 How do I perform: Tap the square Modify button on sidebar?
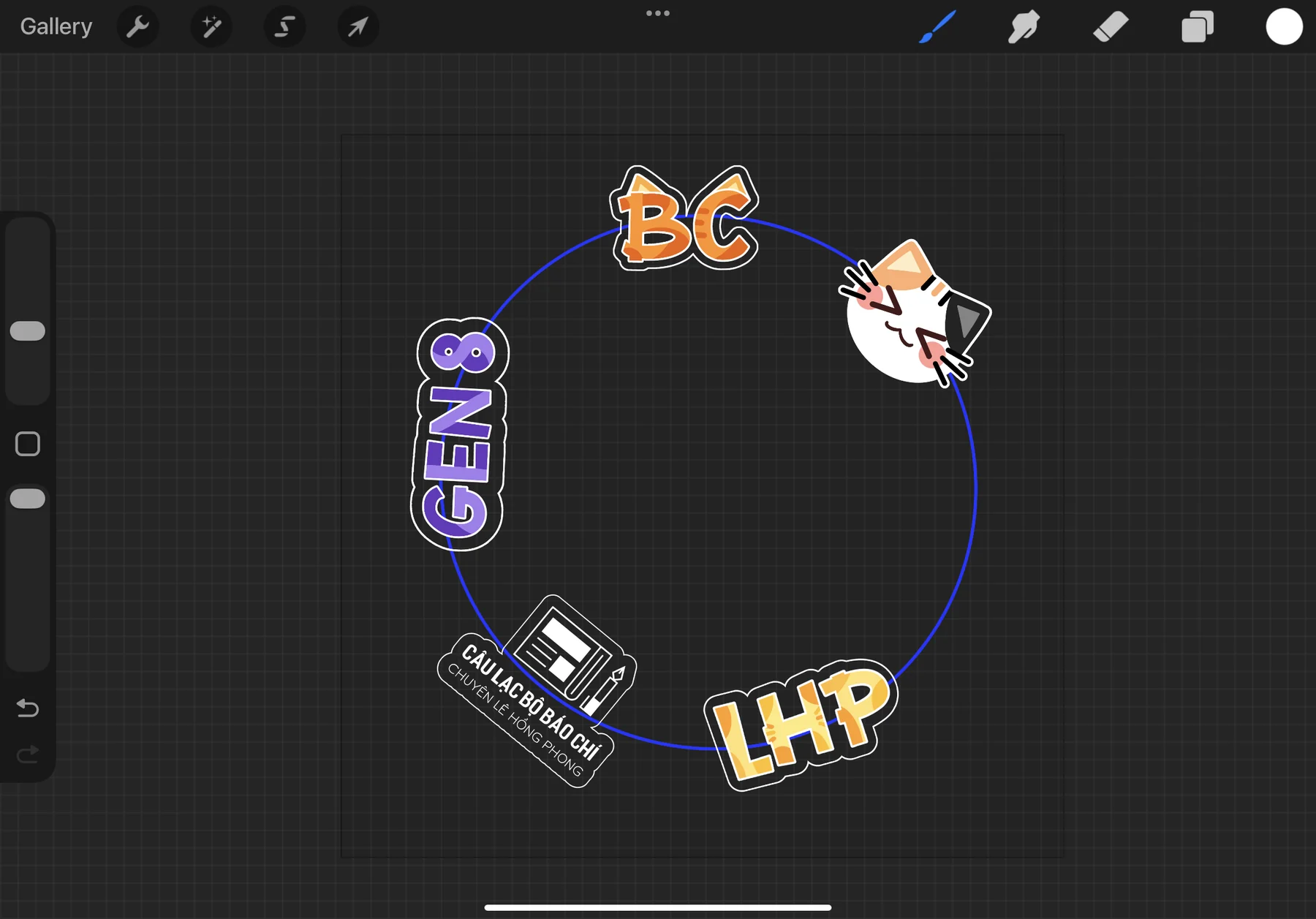(28, 444)
